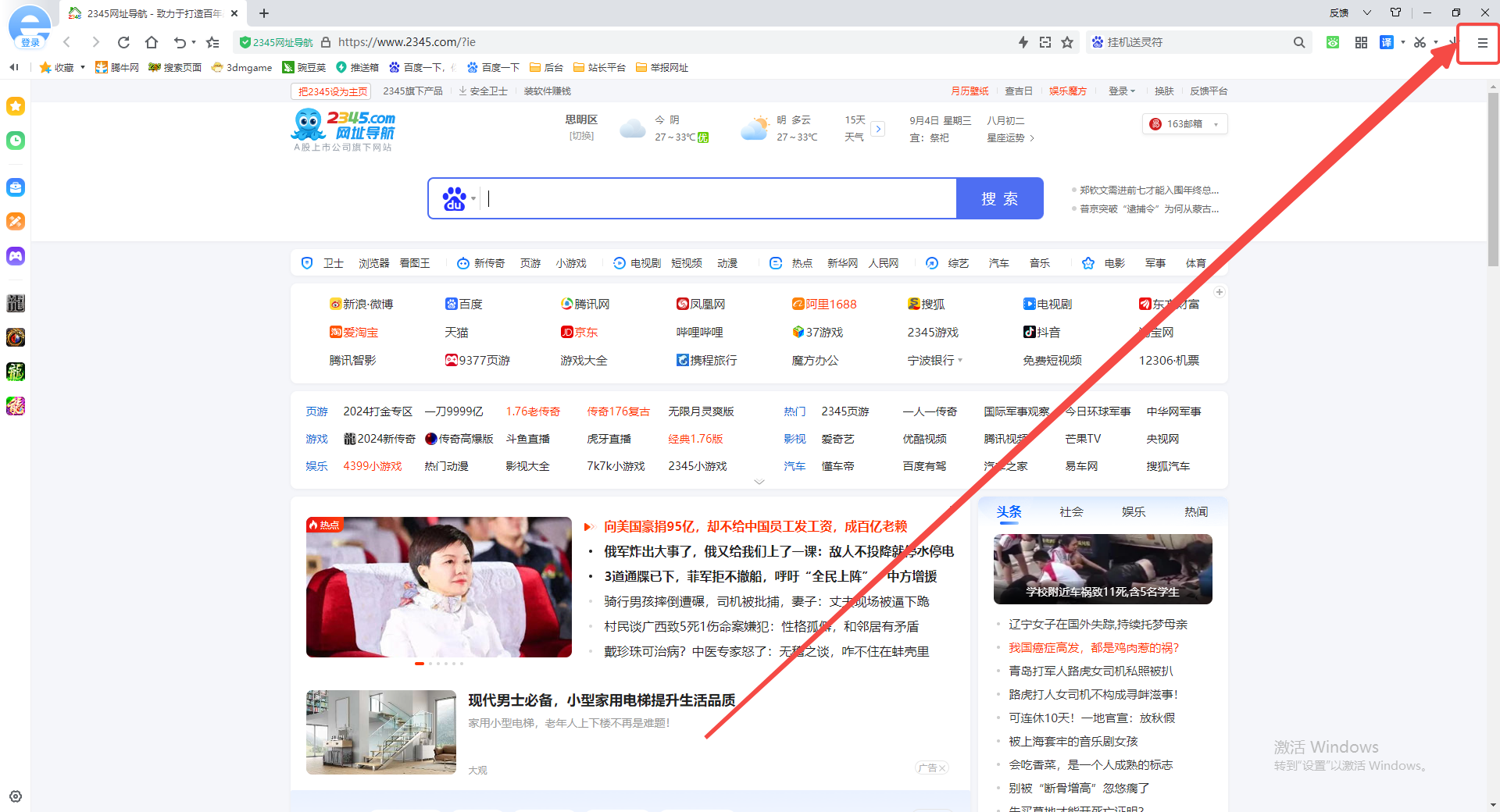Click the scan/screenshot frame icon in address bar
The image size is (1500, 812).
(x=1045, y=42)
